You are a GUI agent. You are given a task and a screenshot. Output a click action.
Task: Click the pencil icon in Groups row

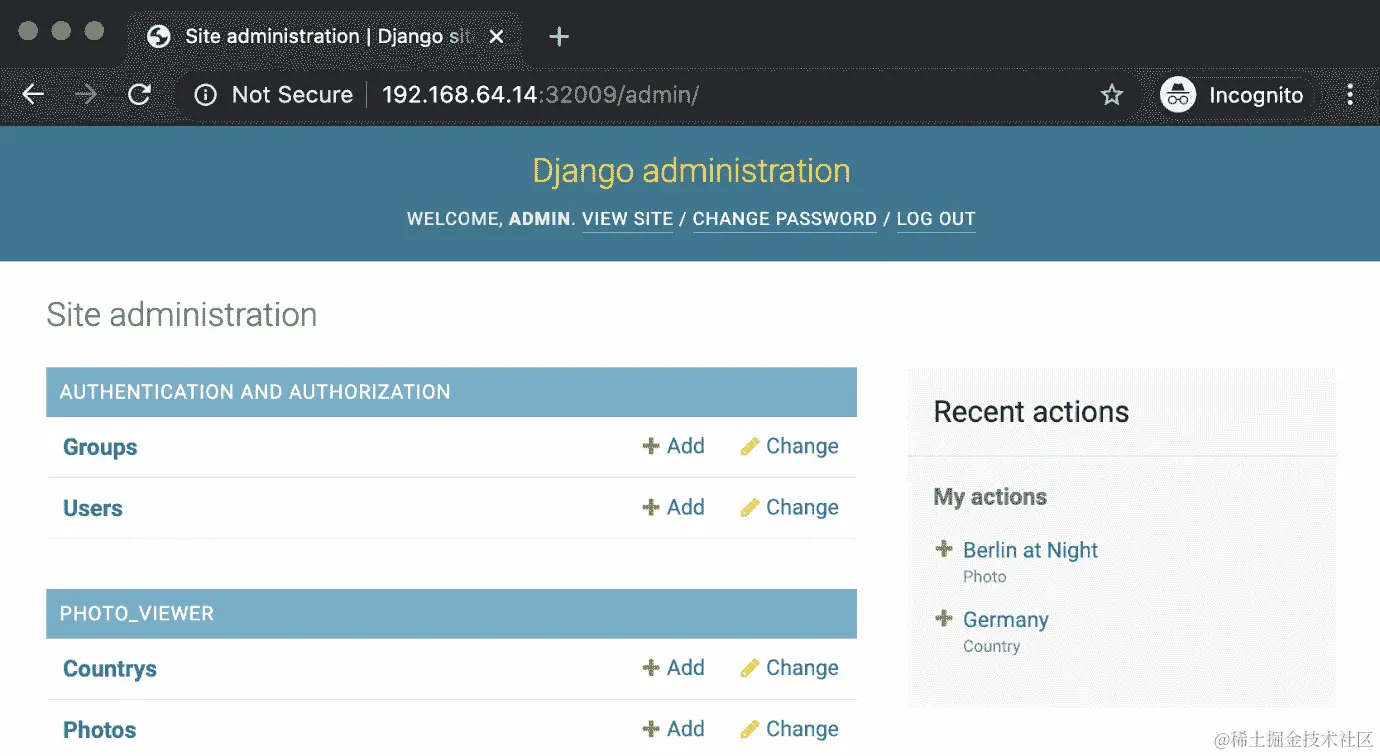click(750, 447)
